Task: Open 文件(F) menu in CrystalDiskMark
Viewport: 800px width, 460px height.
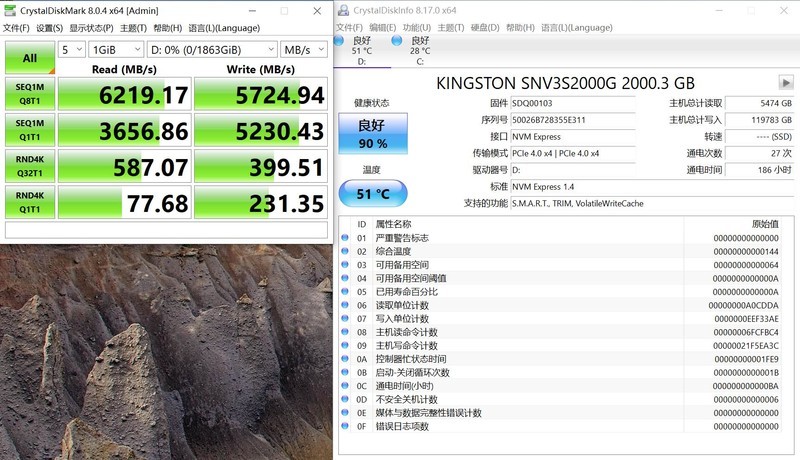Action: (16, 28)
